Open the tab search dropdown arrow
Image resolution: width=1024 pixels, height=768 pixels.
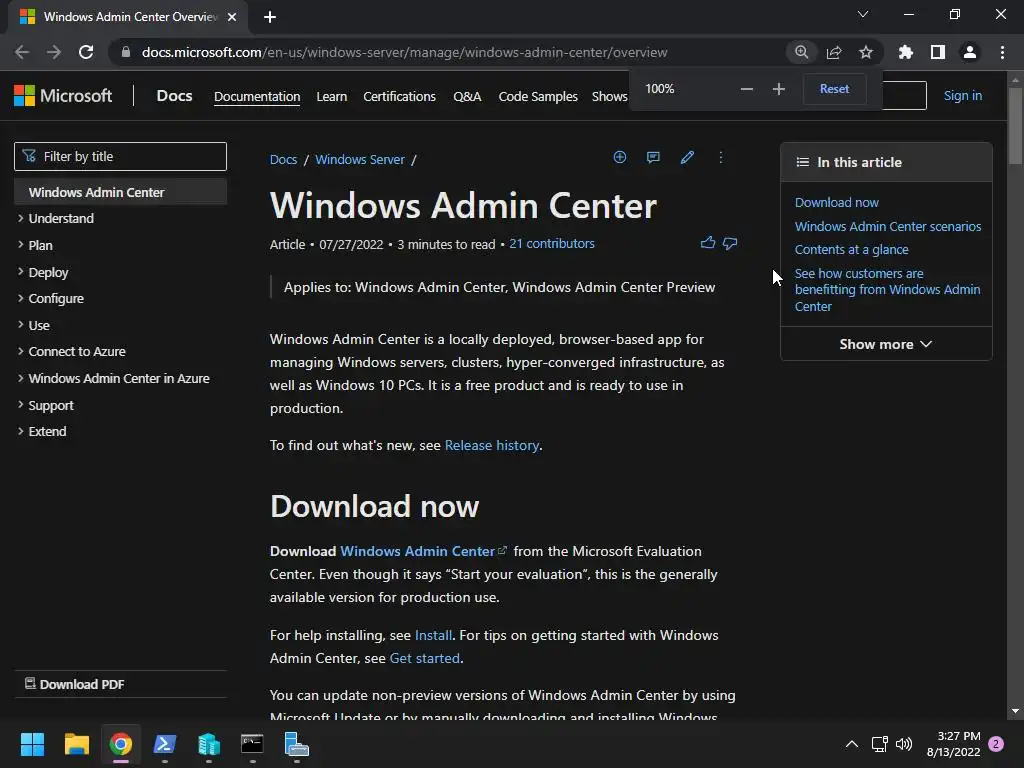tap(863, 14)
